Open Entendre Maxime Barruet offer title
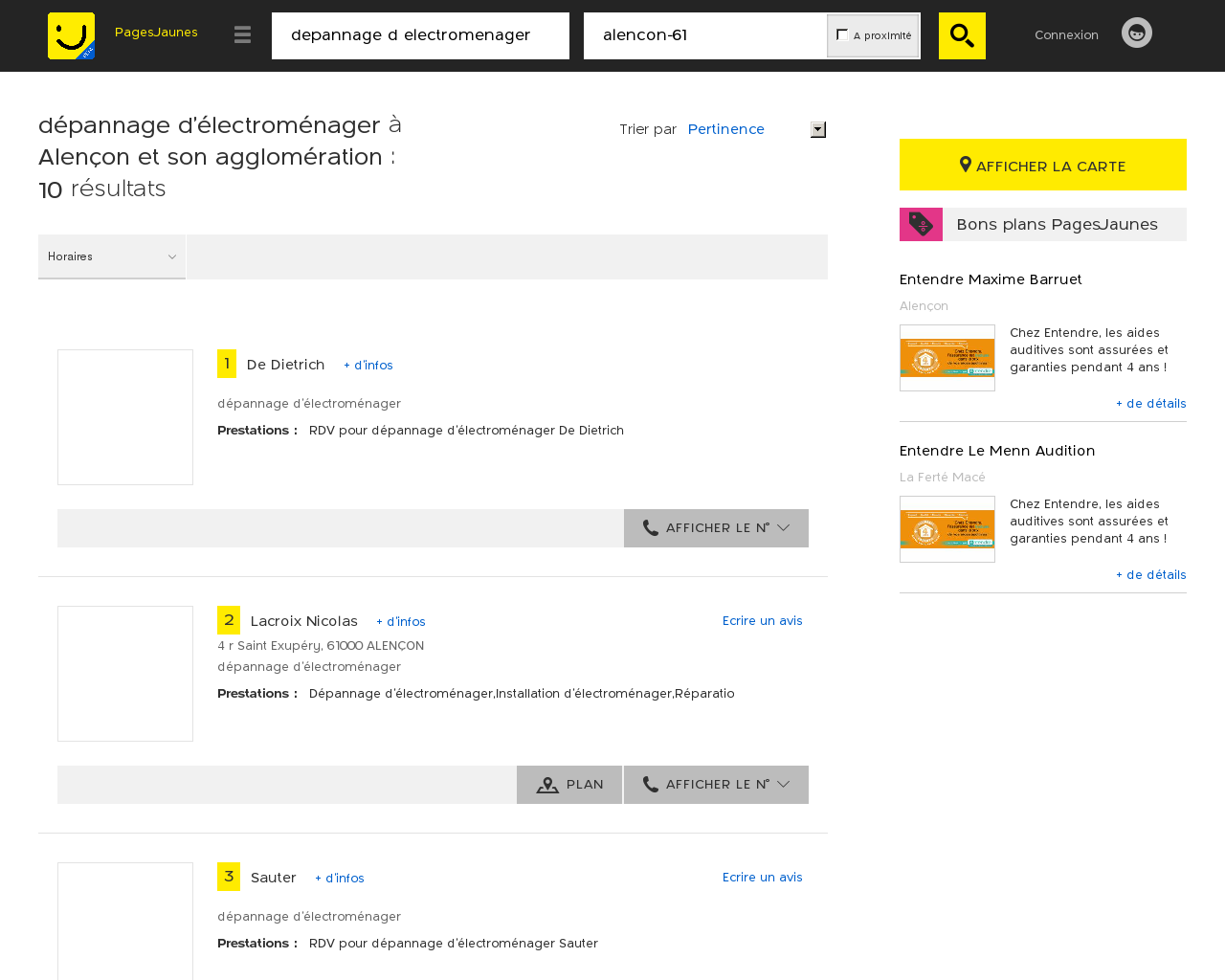The width and height of the screenshot is (1225, 980). pos(991,279)
